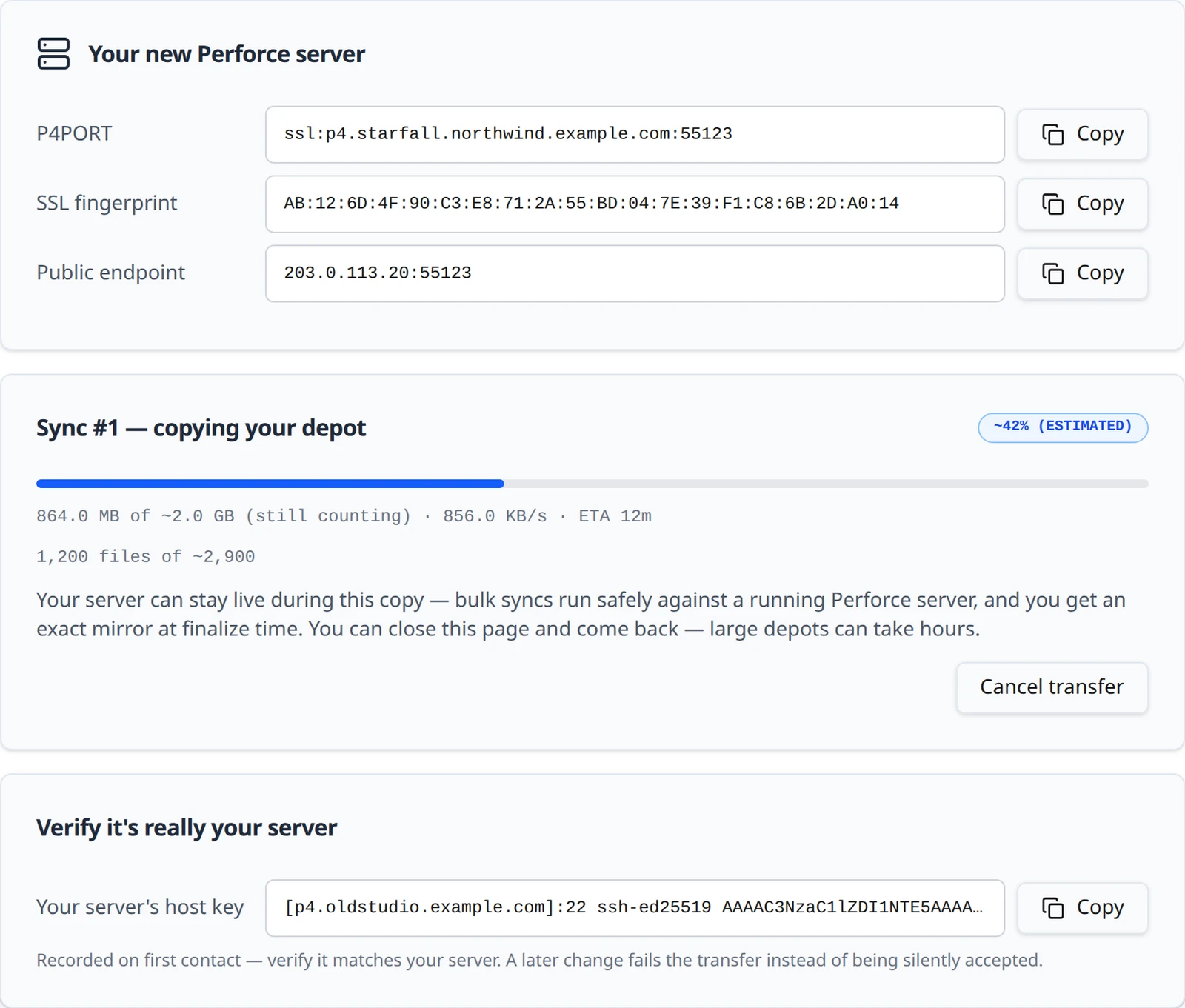
Task: Select the SSL fingerprint field
Action: (635, 204)
